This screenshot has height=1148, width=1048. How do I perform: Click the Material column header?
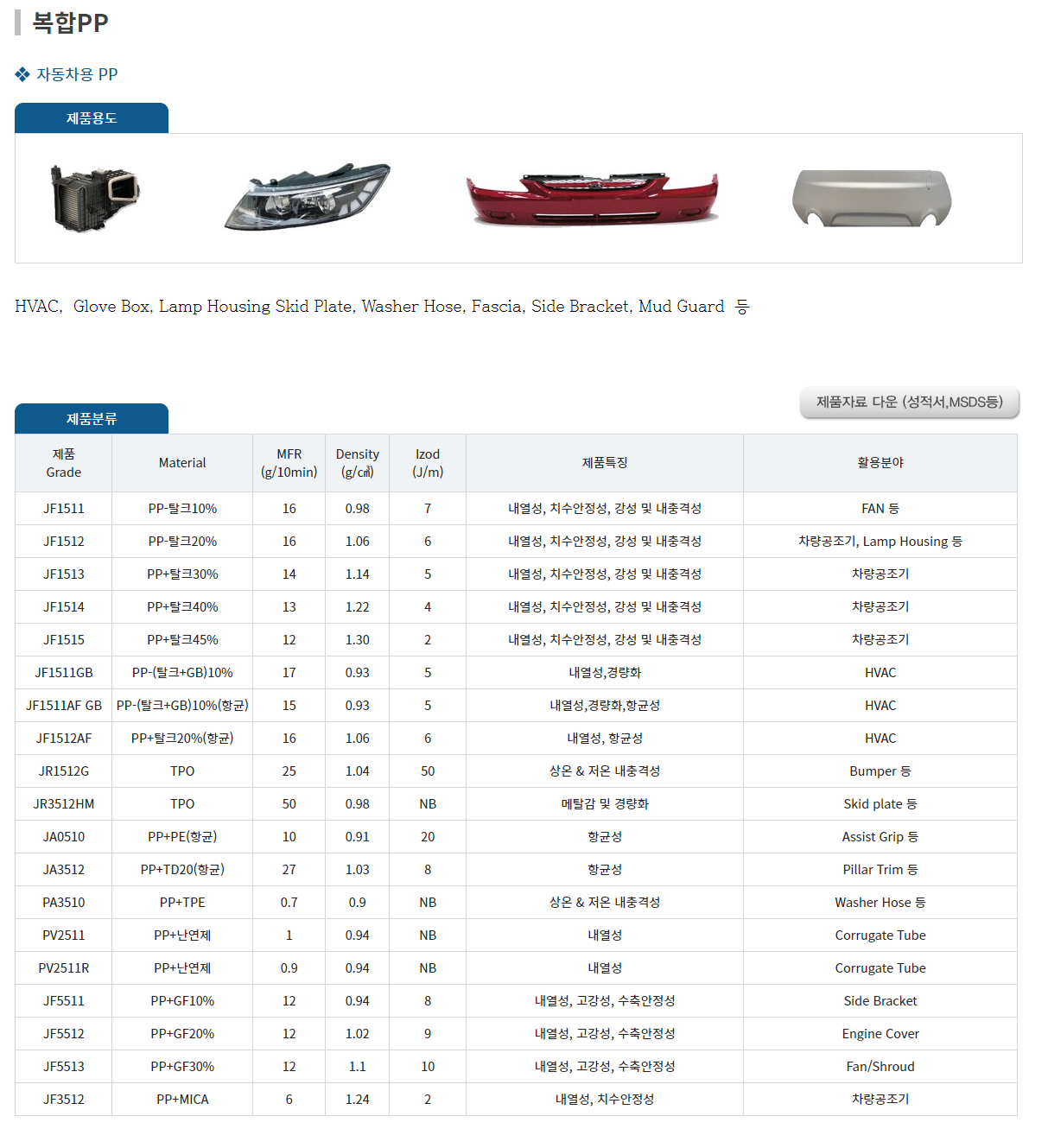[182, 463]
